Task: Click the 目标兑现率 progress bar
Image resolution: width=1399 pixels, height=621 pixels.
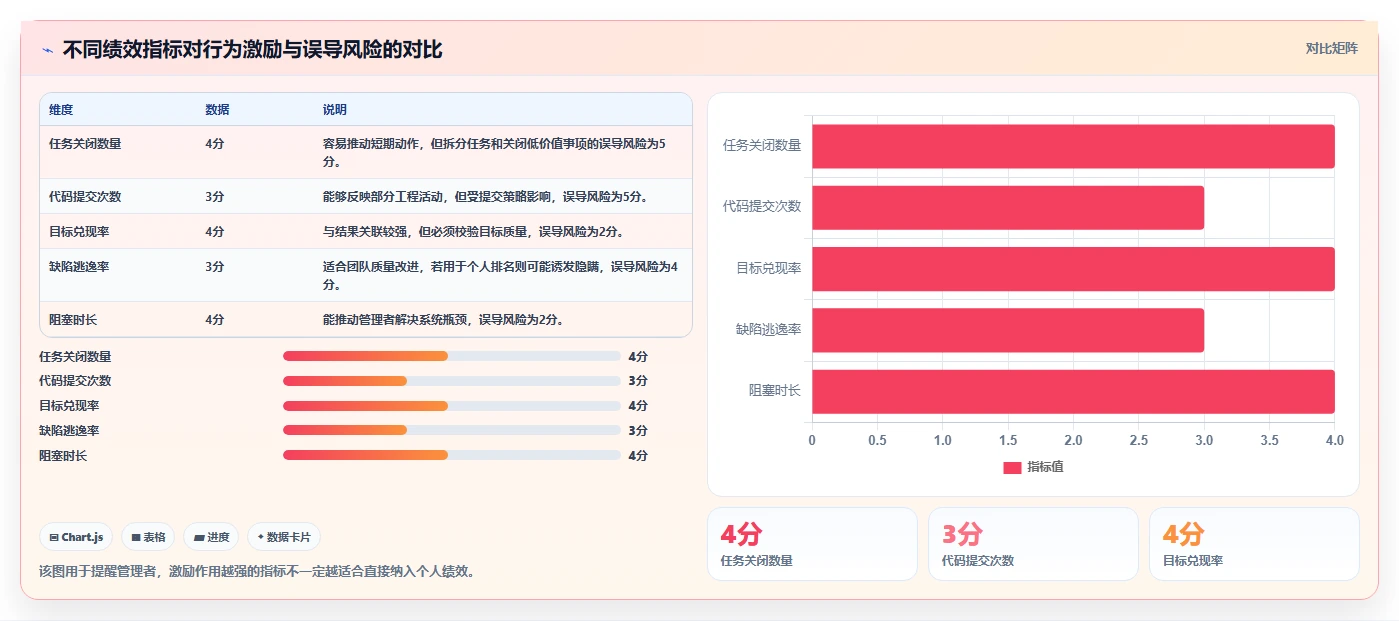Action: (452, 406)
